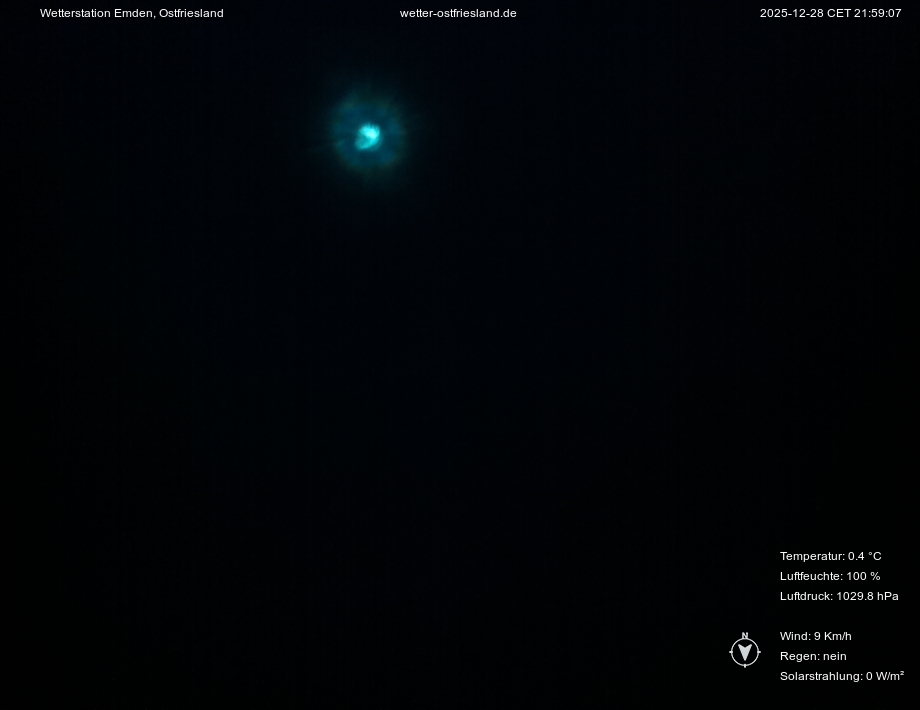Viewport: 920px width, 710px height.
Task: Select the time 21:59:07
Action: [x=878, y=13]
